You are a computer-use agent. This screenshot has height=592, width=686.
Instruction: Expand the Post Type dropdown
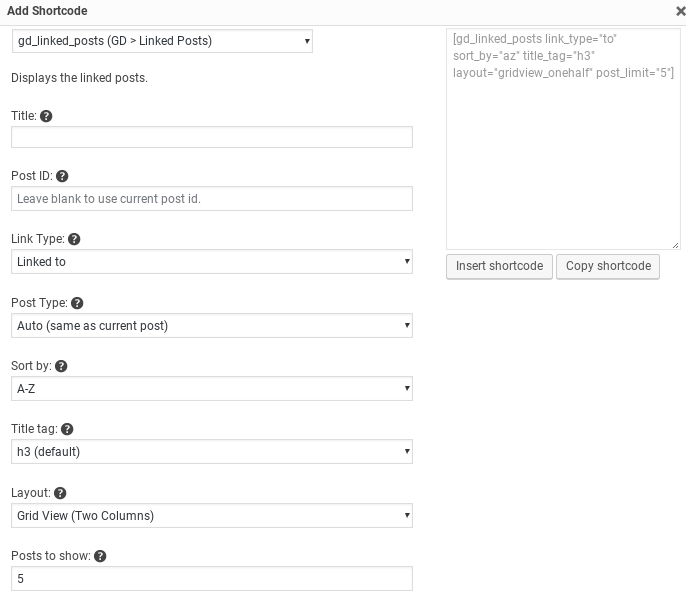pos(212,325)
